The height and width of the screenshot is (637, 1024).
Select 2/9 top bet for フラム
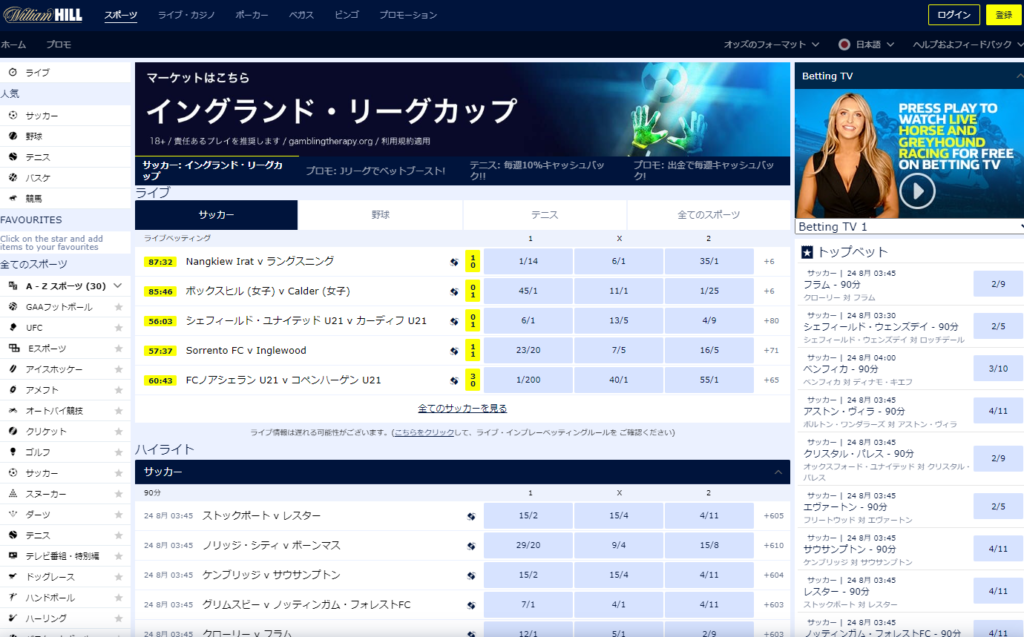point(998,284)
